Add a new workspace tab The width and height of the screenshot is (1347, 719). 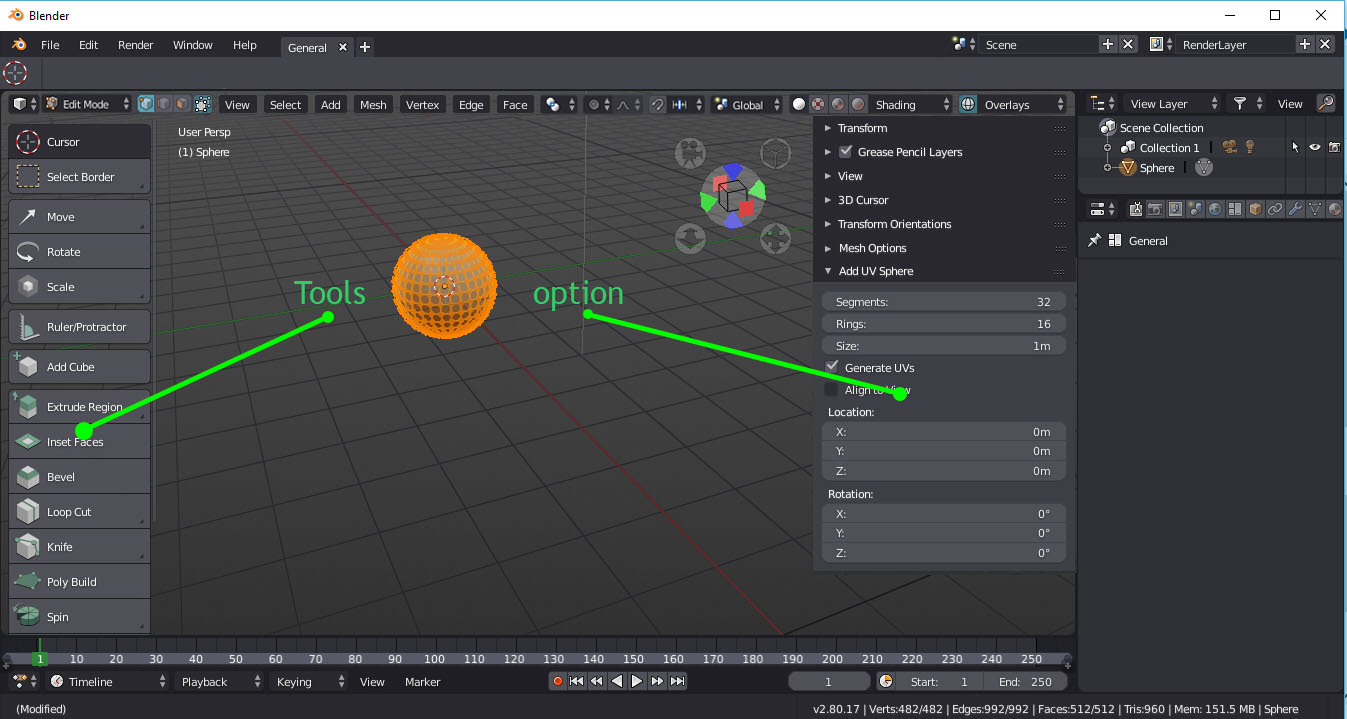pyautogui.click(x=365, y=47)
